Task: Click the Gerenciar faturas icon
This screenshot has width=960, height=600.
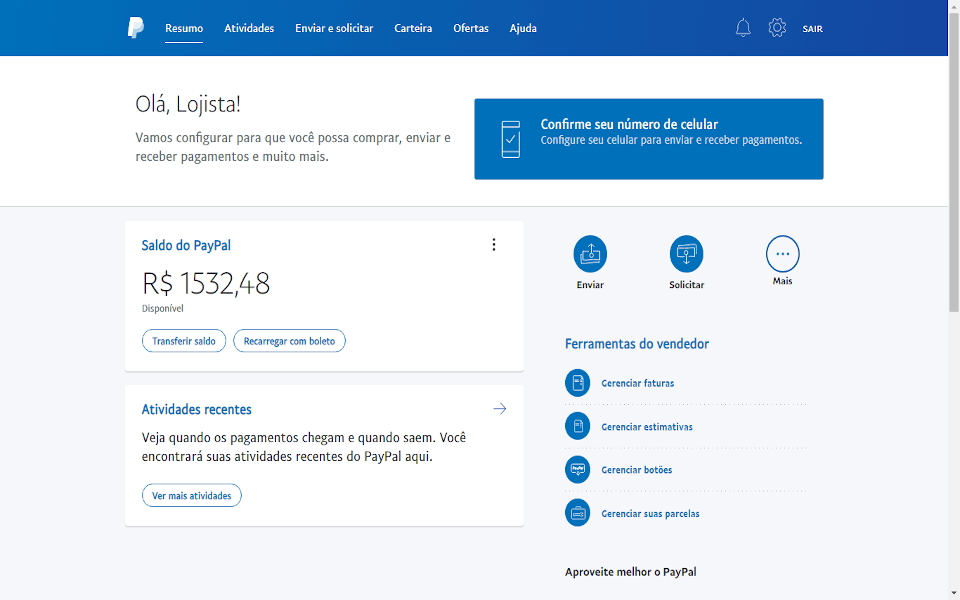Action: coord(577,383)
